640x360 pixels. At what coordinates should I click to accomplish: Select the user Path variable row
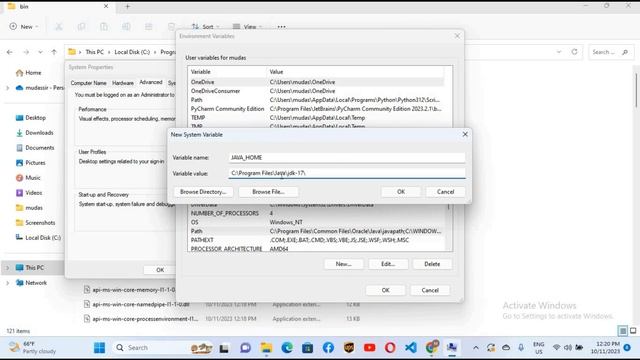pos(317,100)
